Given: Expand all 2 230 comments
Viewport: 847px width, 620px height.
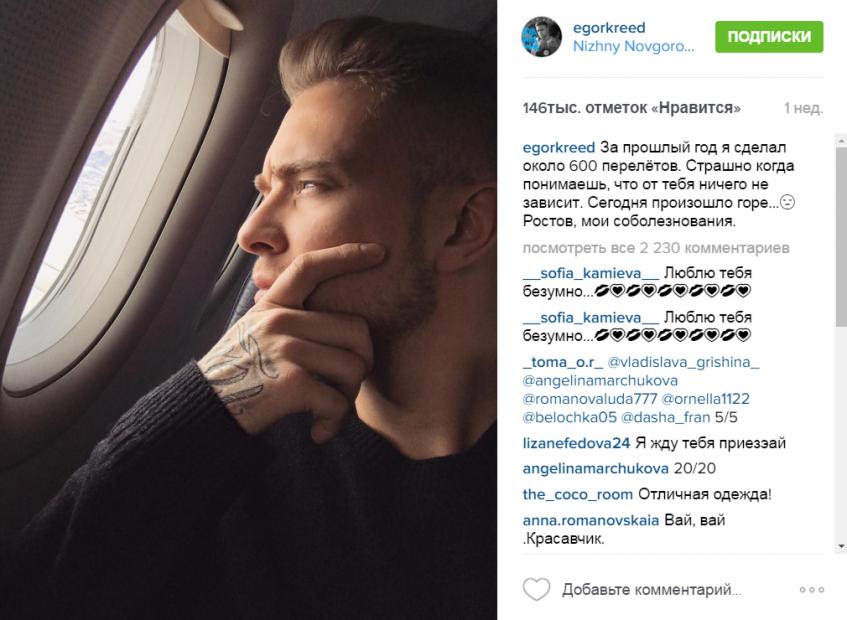Looking at the screenshot, I should (656, 248).
